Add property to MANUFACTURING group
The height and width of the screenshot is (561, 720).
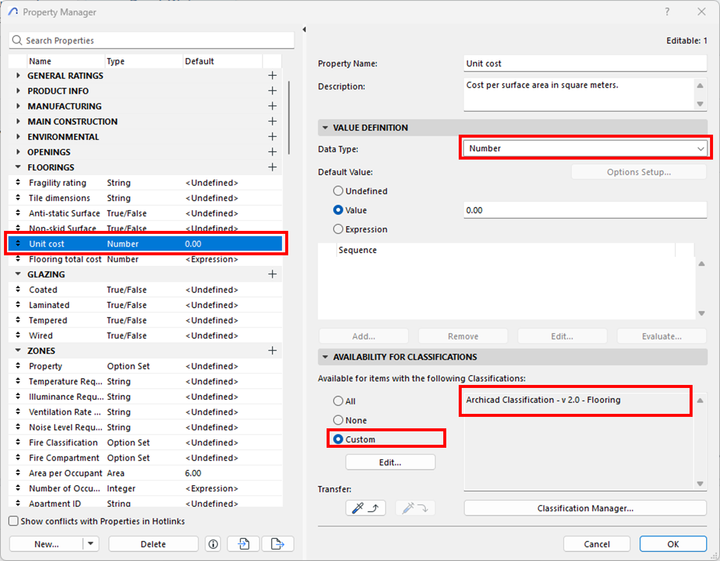point(272,106)
